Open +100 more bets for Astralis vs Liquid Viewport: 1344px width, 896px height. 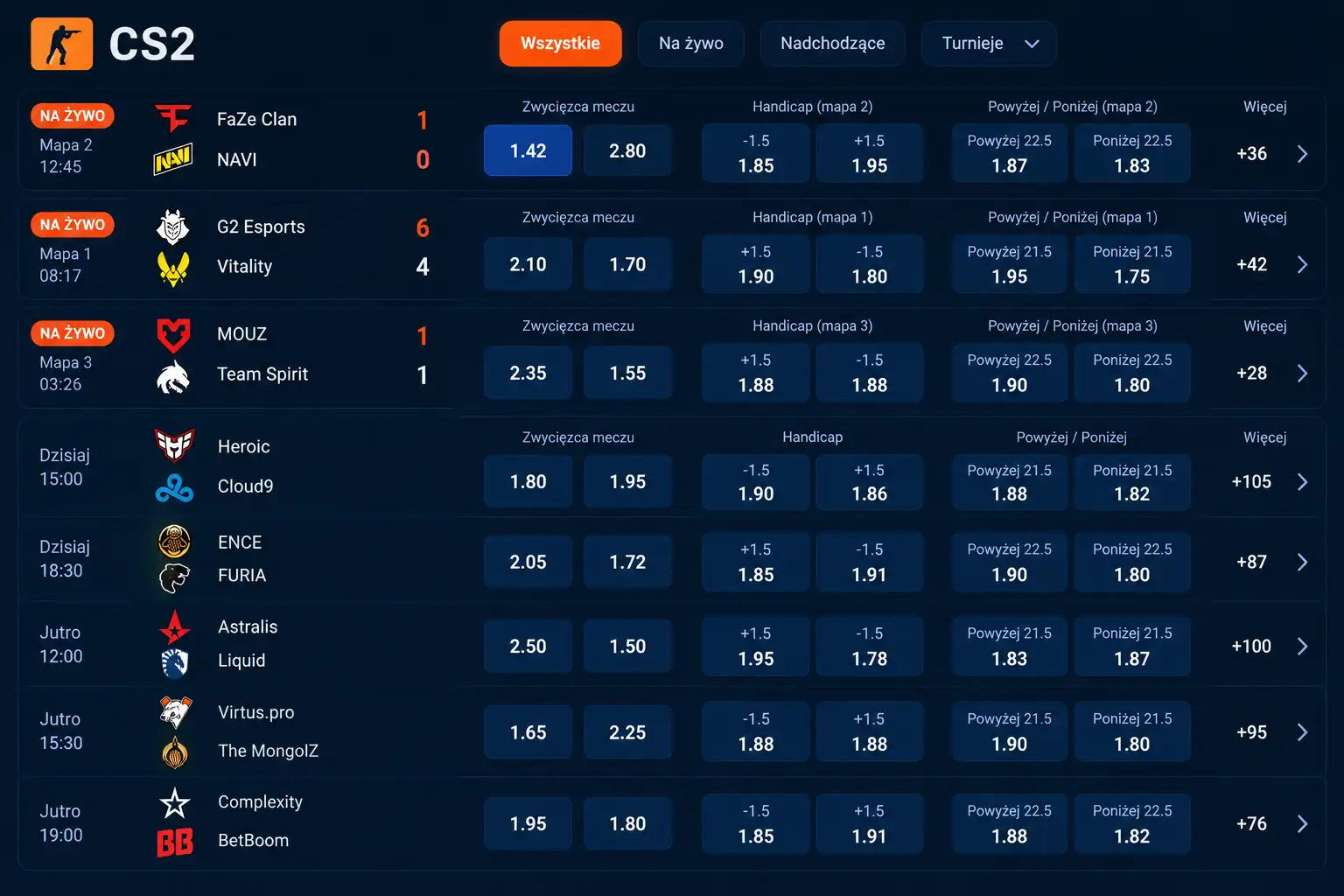(1251, 646)
